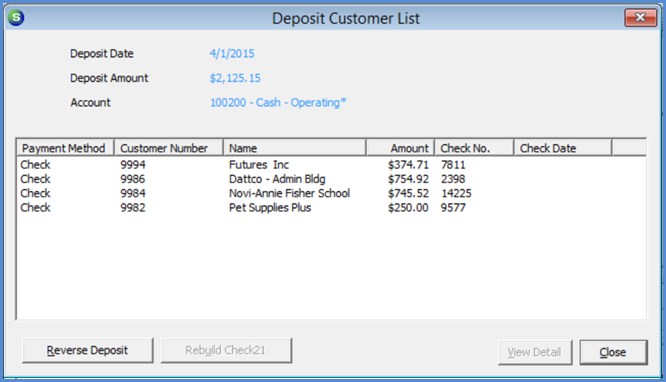Click the deposit amount value $2,125.15
Image resolution: width=666 pixels, height=382 pixels.
pyautogui.click(x=235, y=78)
